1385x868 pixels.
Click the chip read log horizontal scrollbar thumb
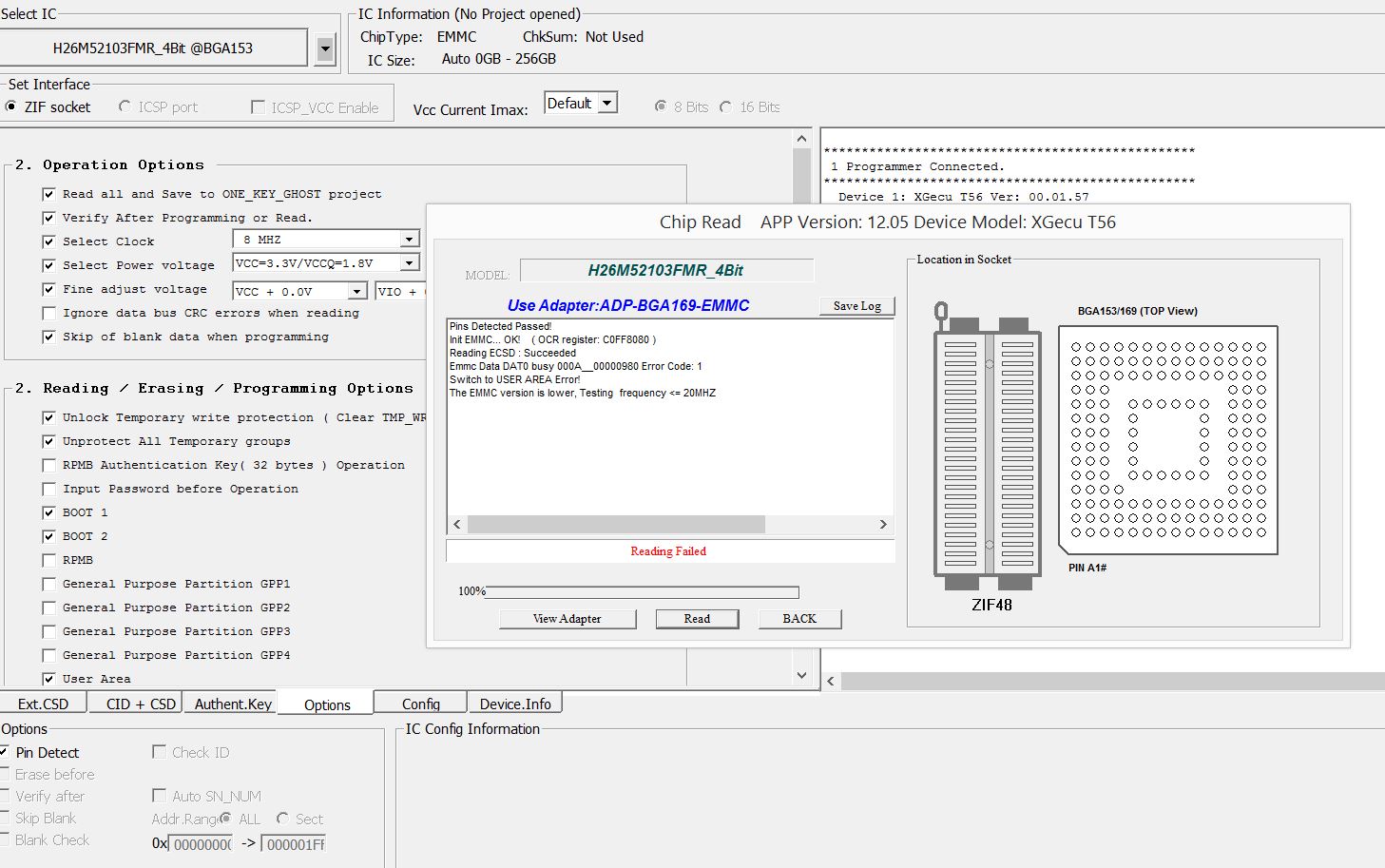point(616,524)
